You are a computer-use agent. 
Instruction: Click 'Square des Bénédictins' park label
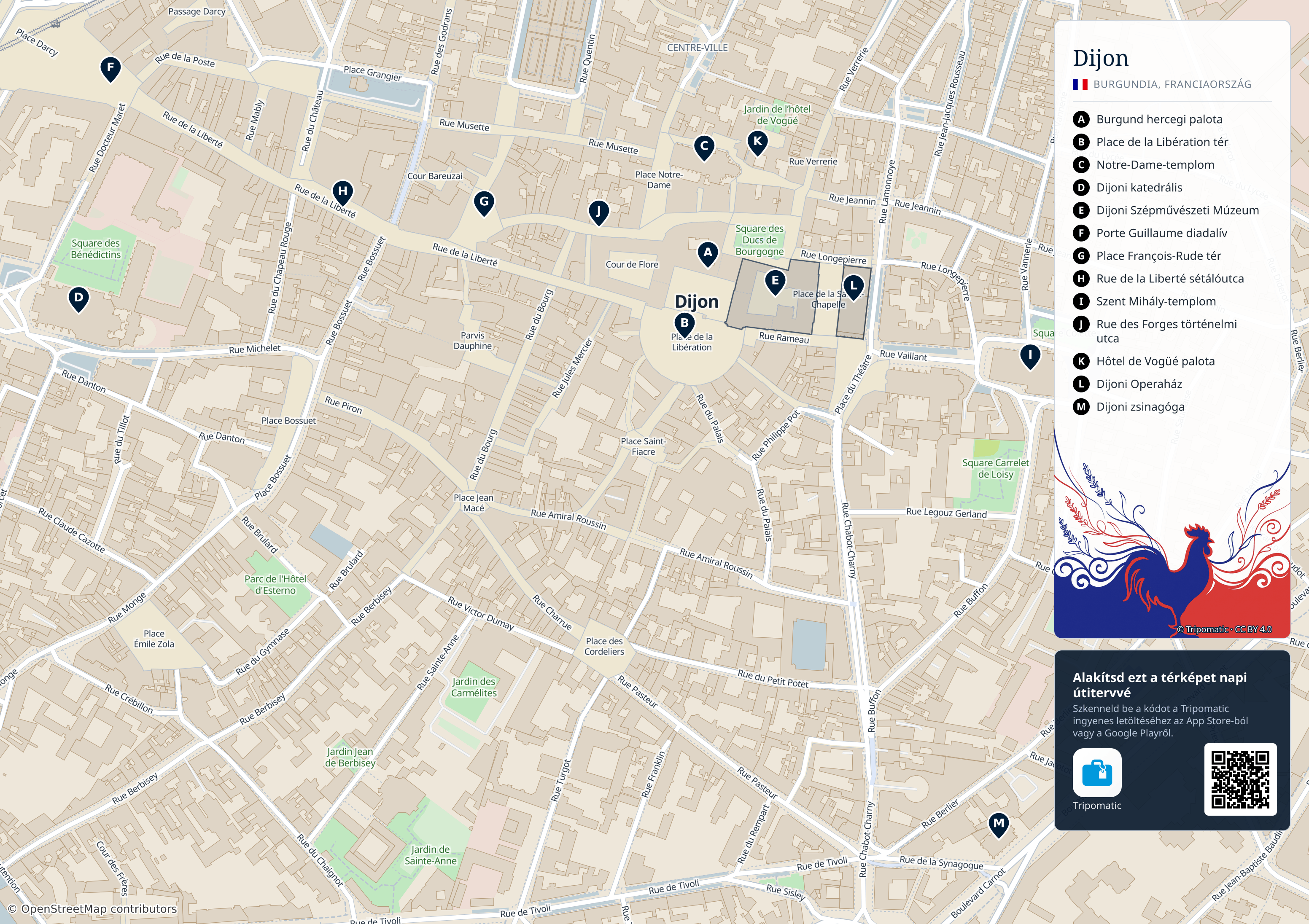pos(96,249)
